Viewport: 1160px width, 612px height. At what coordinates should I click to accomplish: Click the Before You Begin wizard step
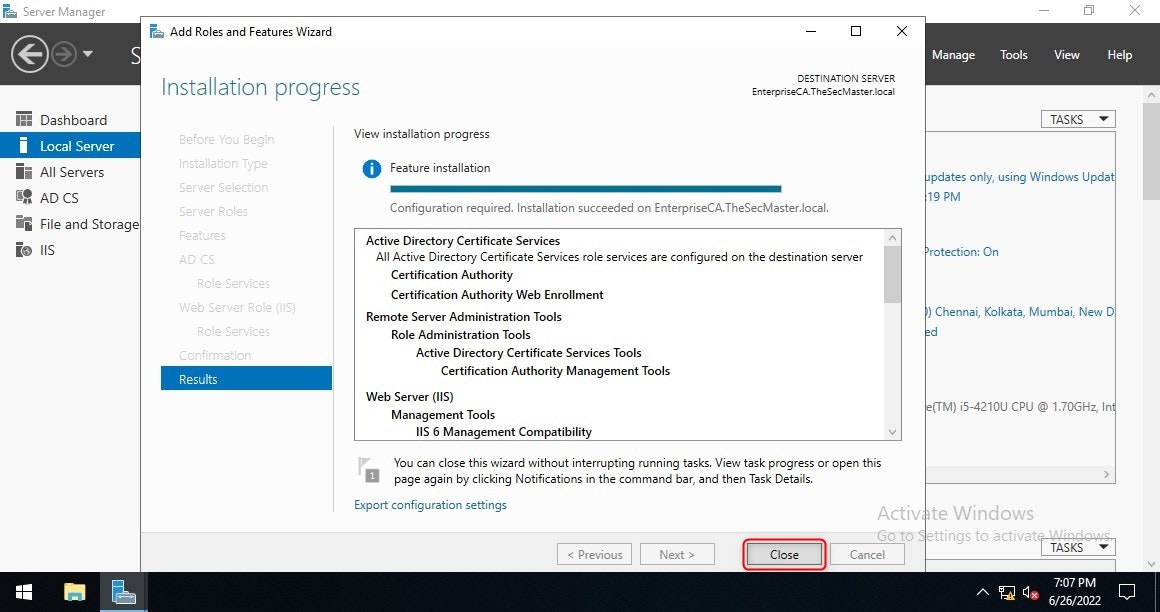coord(226,139)
